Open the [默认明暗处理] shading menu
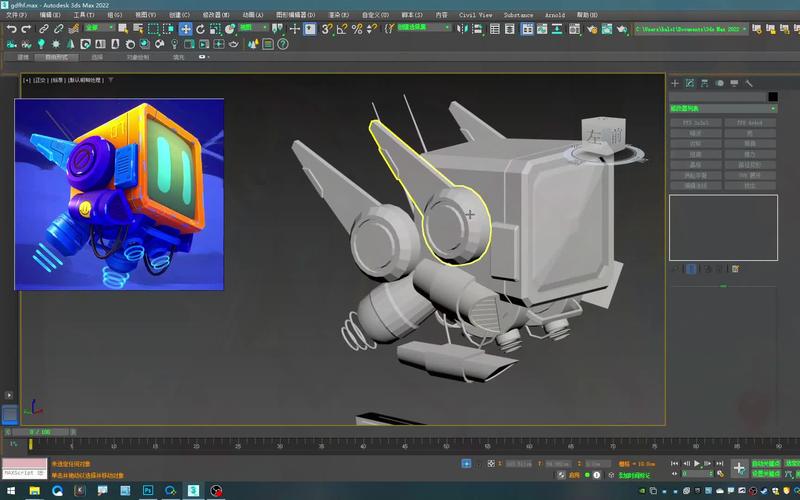This screenshot has height=500, width=800. (85, 80)
